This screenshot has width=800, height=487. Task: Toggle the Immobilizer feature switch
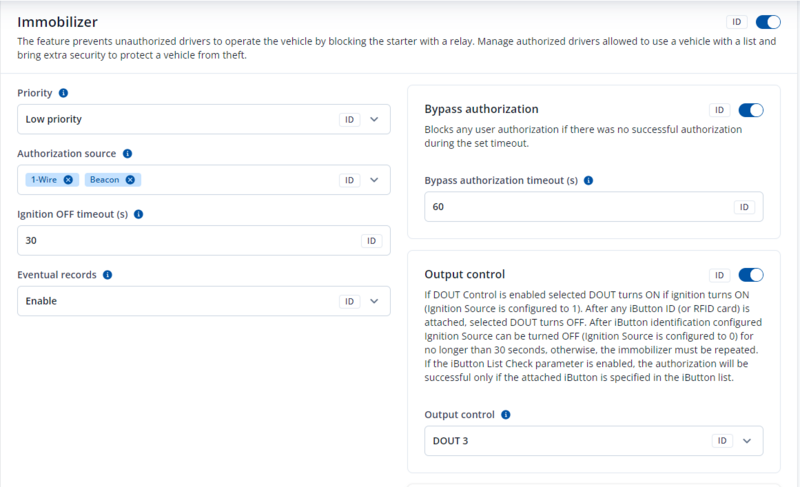pos(767,21)
